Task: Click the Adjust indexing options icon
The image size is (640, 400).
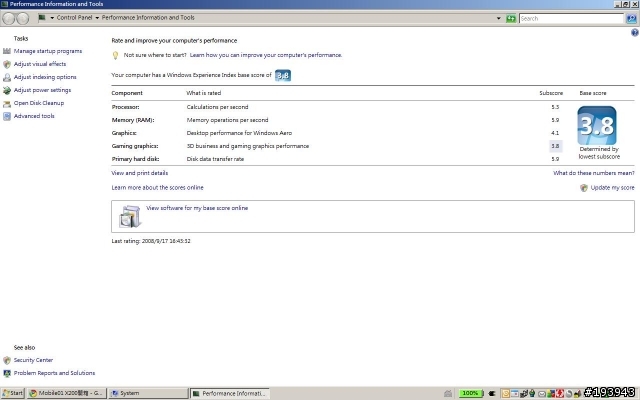Action: [7, 77]
